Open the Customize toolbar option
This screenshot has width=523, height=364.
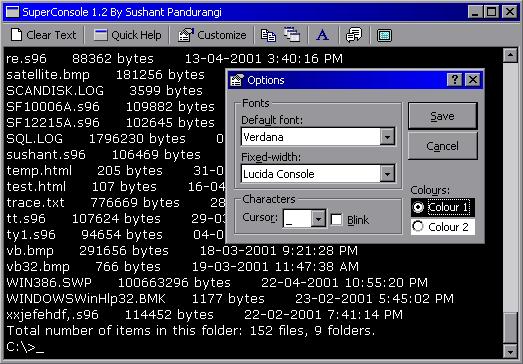click(212, 35)
